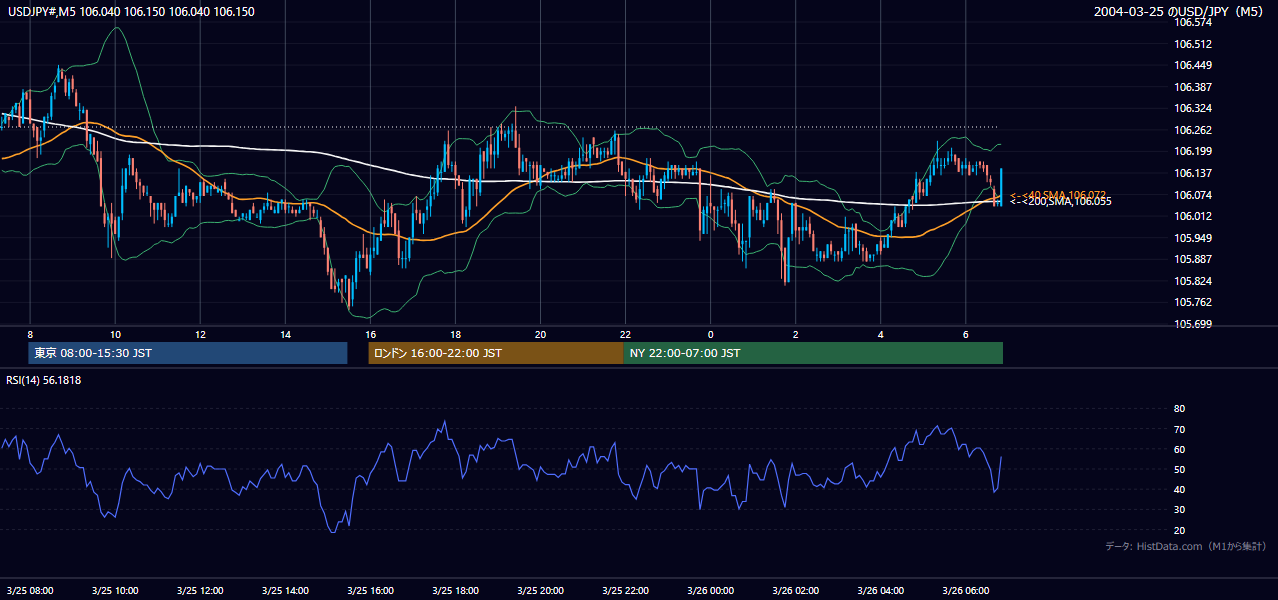
Task: Click price axis value 106.074
Action: 1194,195
